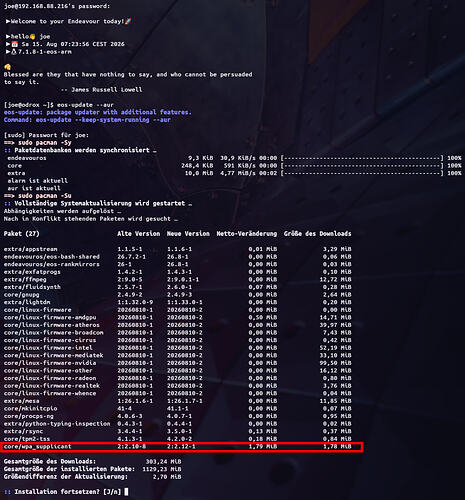Screen dimensions: 465x500
Task: Click the 'eos-update --aur' typed command
Action: coord(85,105)
